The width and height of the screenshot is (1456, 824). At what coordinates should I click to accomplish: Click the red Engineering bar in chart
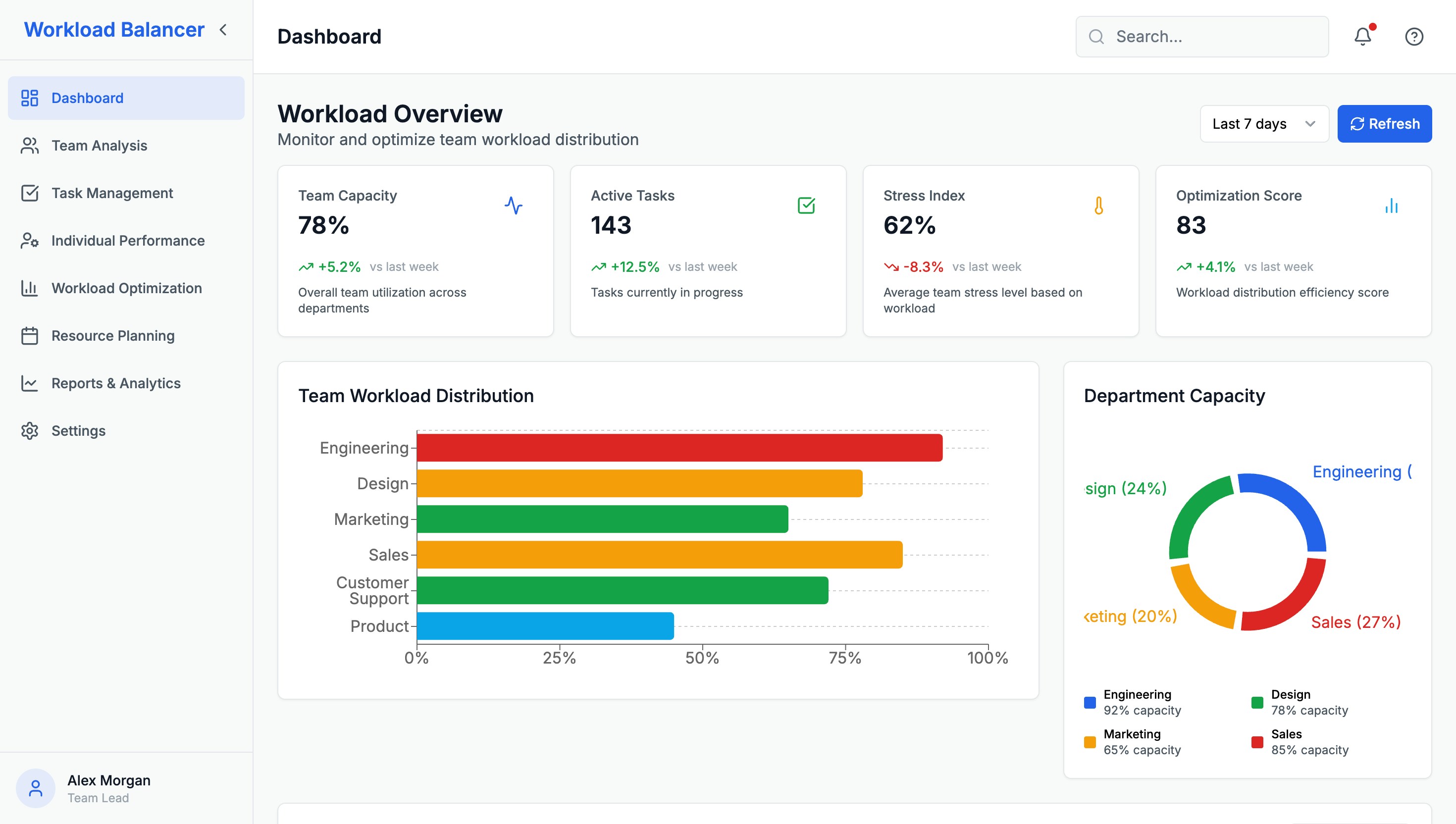point(679,448)
